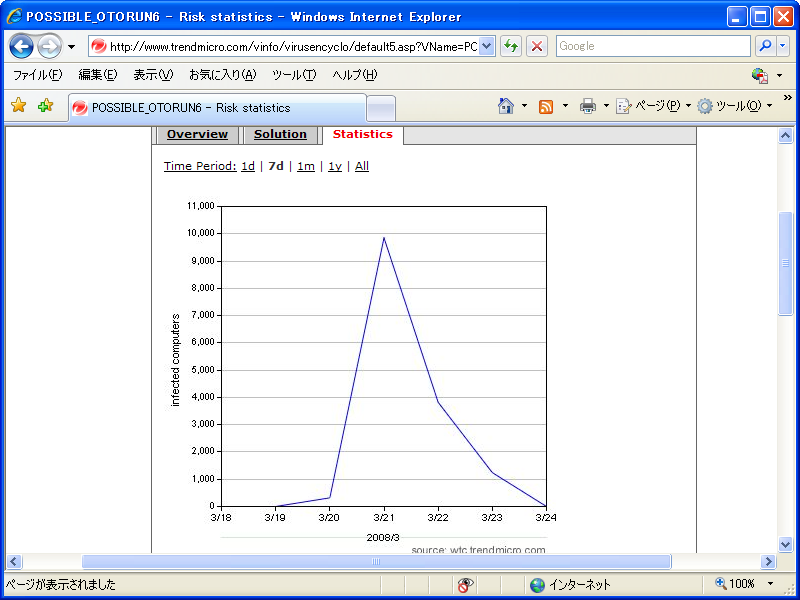Open the ツール(T) menu in menu bar

point(294,76)
